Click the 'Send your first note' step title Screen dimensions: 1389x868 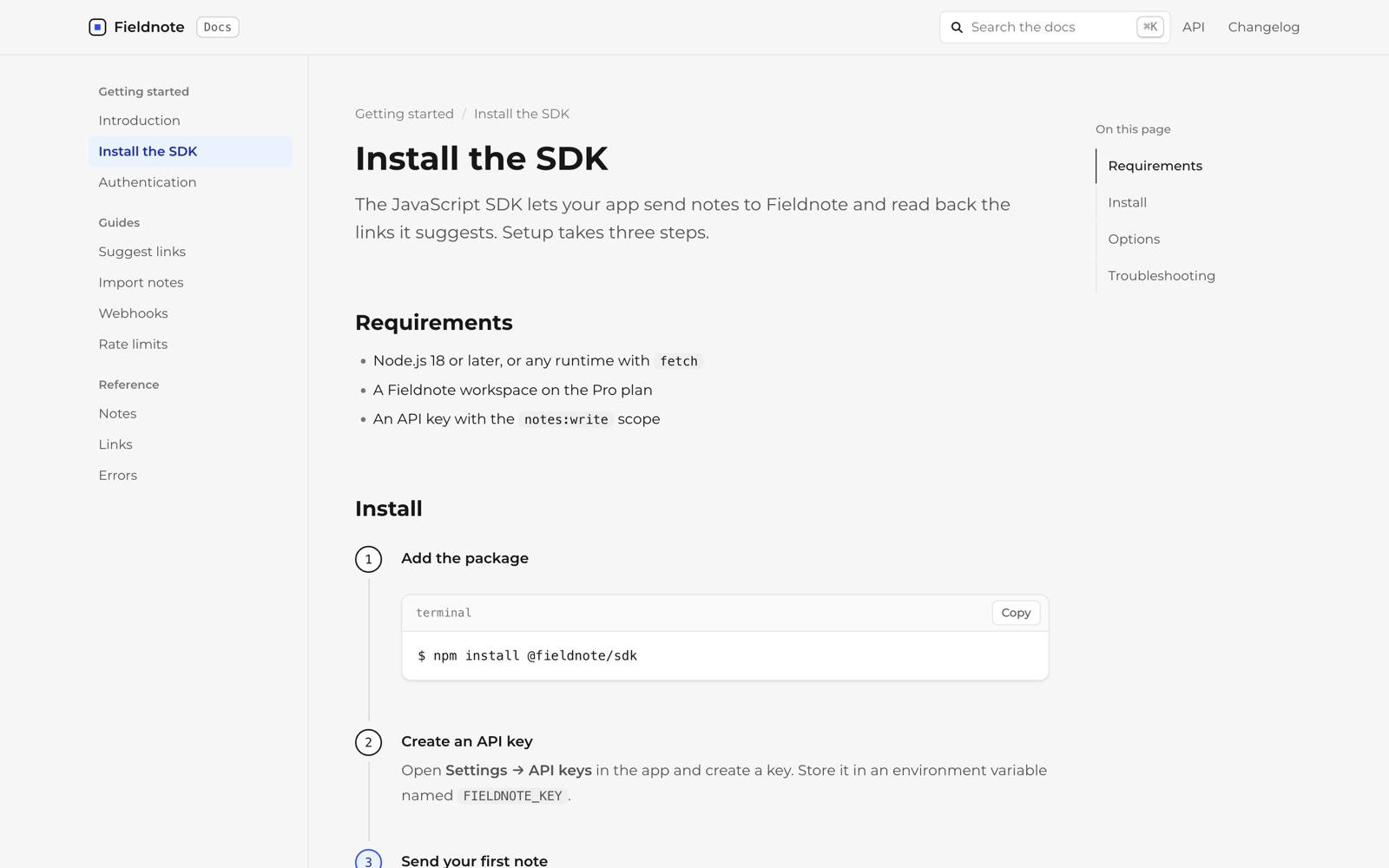click(x=474, y=860)
